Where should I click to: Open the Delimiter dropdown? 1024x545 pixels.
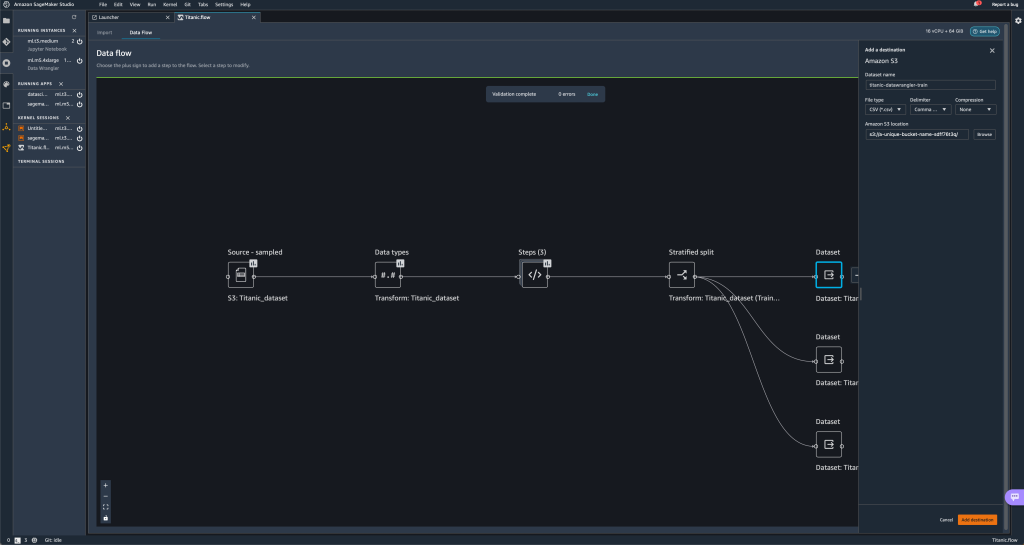(930, 110)
